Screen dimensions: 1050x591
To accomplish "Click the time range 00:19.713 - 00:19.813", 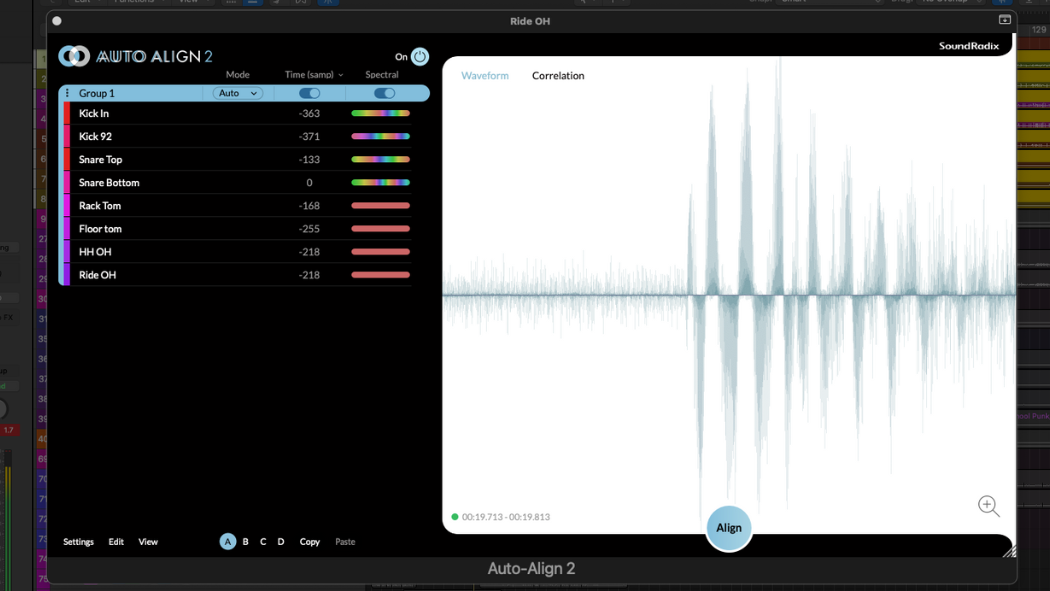I will [506, 517].
